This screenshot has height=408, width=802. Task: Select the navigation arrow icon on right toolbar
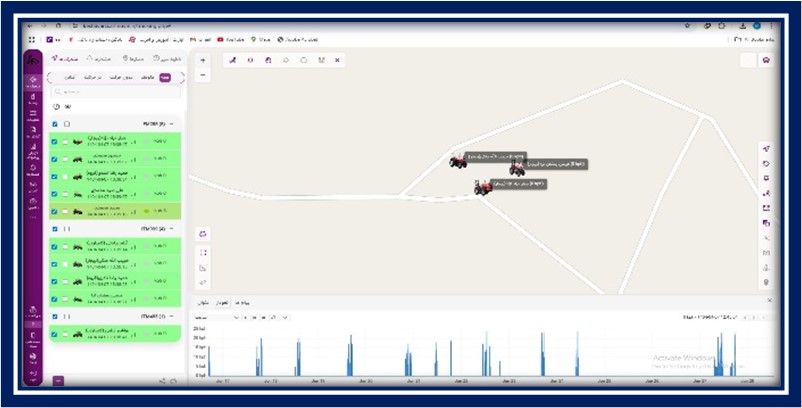tap(766, 149)
